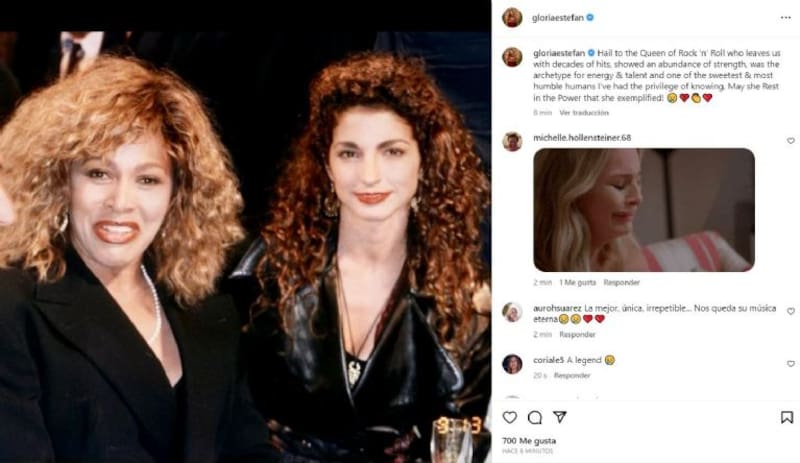Like coriale5's comment heart

click(790, 363)
